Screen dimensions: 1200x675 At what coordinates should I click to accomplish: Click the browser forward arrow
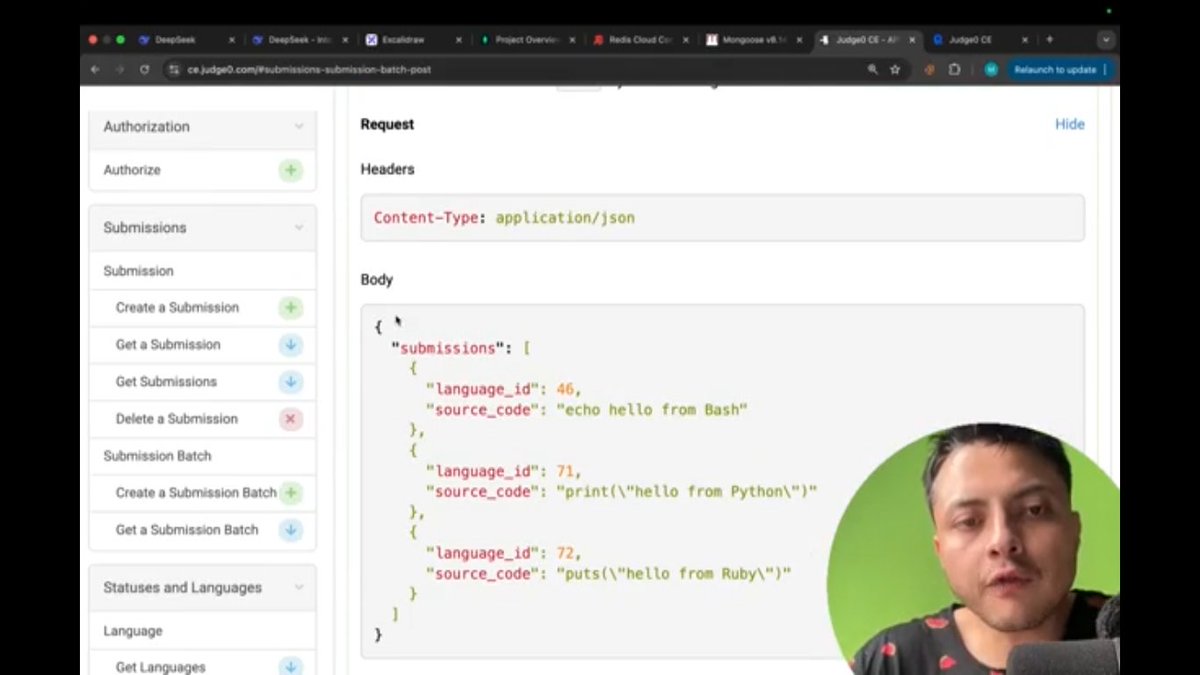coord(120,70)
